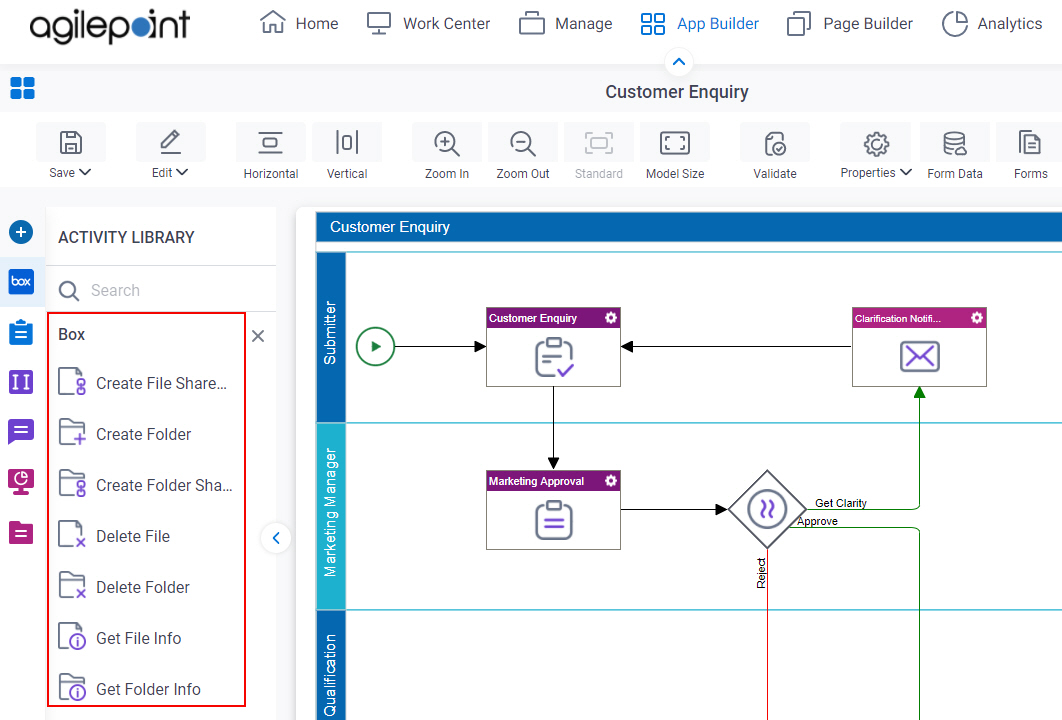Click the Save floppy disk icon
1062x720 pixels.
click(70, 143)
